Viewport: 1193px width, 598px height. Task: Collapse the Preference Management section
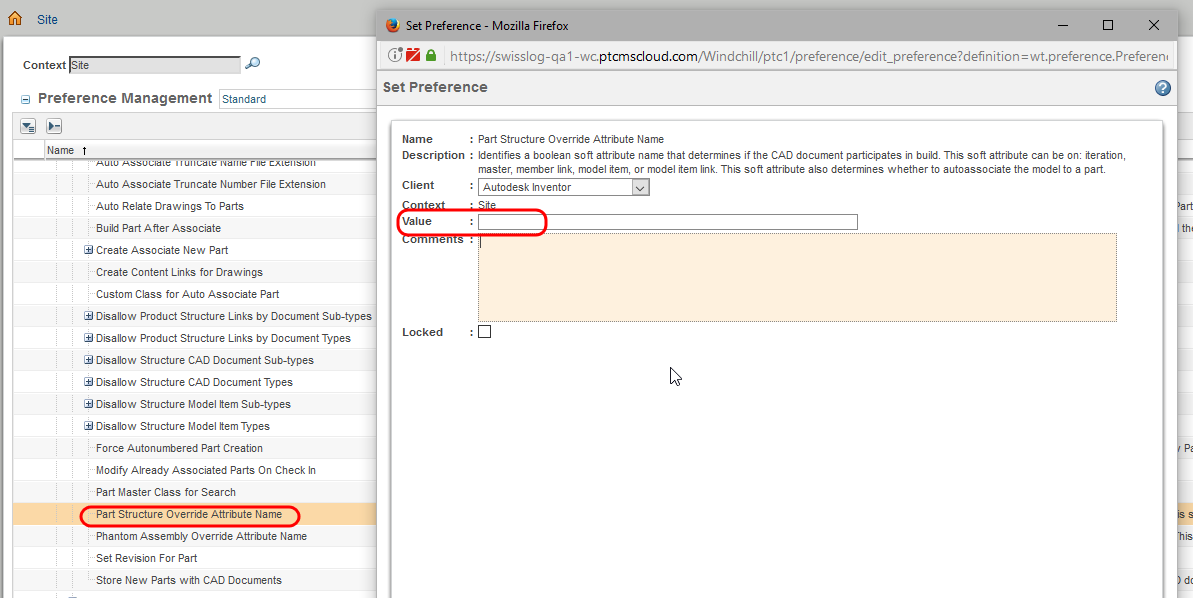26,99
